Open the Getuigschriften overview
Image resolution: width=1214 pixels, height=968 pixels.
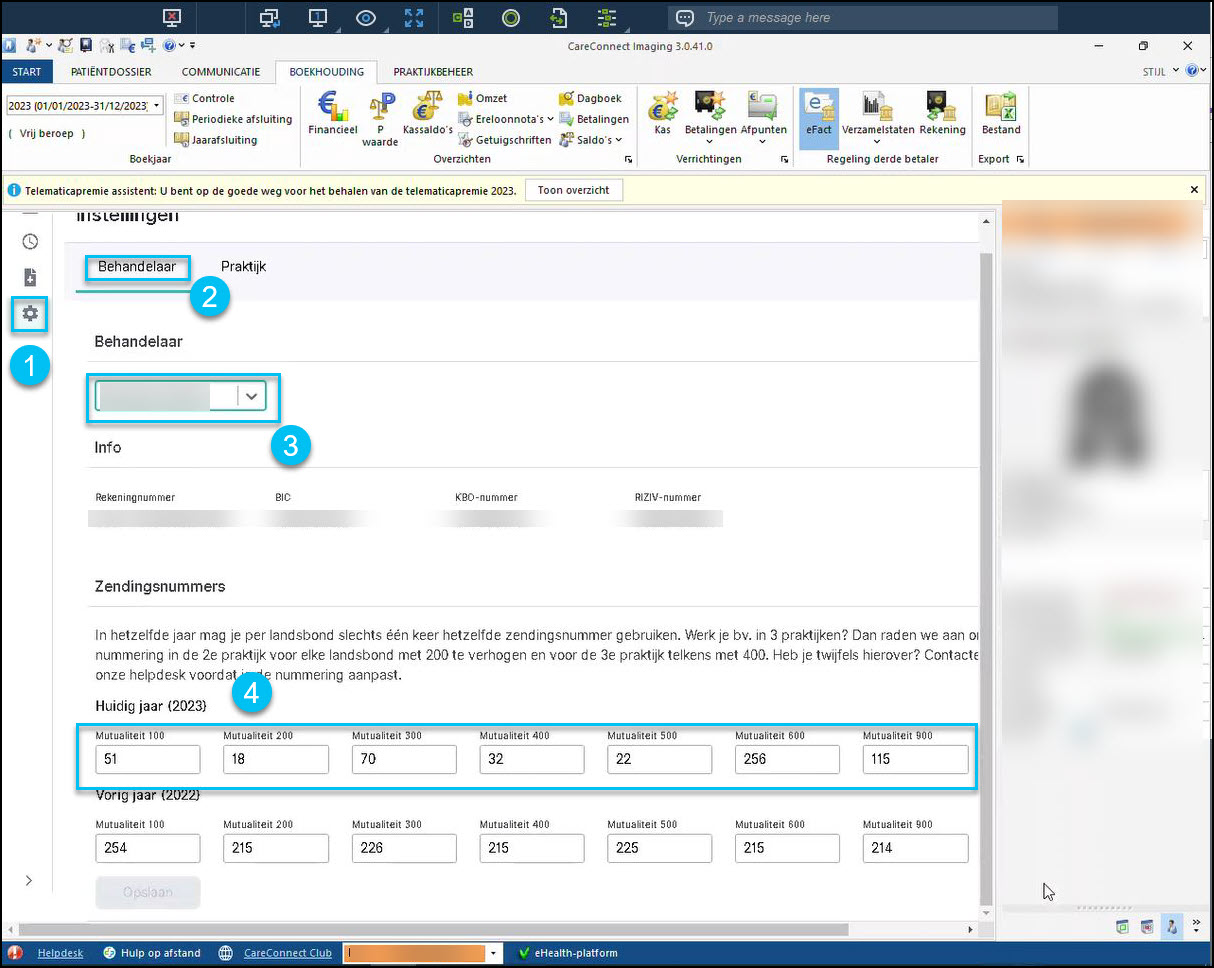click(505, 140)
